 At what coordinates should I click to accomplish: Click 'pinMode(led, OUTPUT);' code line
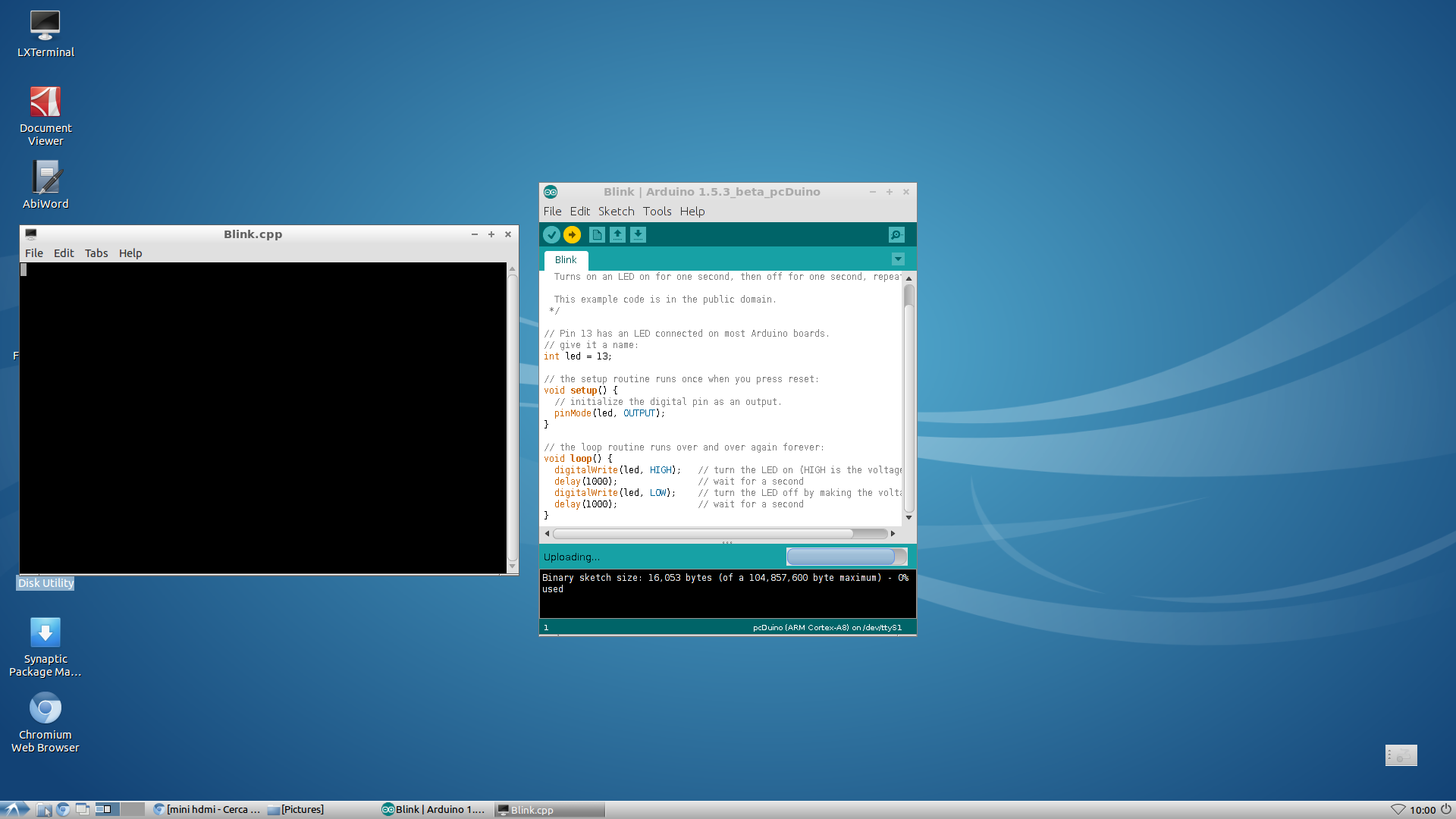(610, 413)
